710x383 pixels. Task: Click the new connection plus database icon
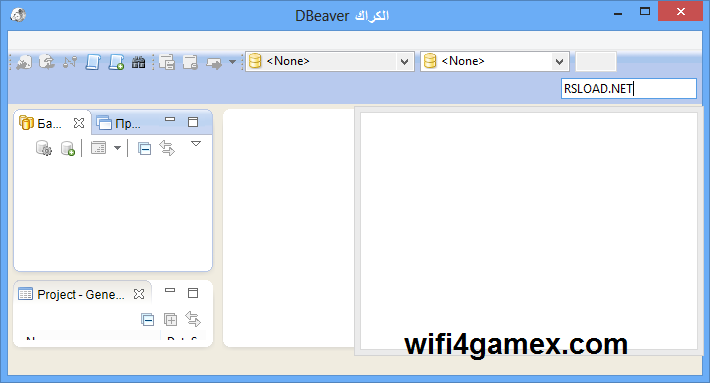pos(67,148)
